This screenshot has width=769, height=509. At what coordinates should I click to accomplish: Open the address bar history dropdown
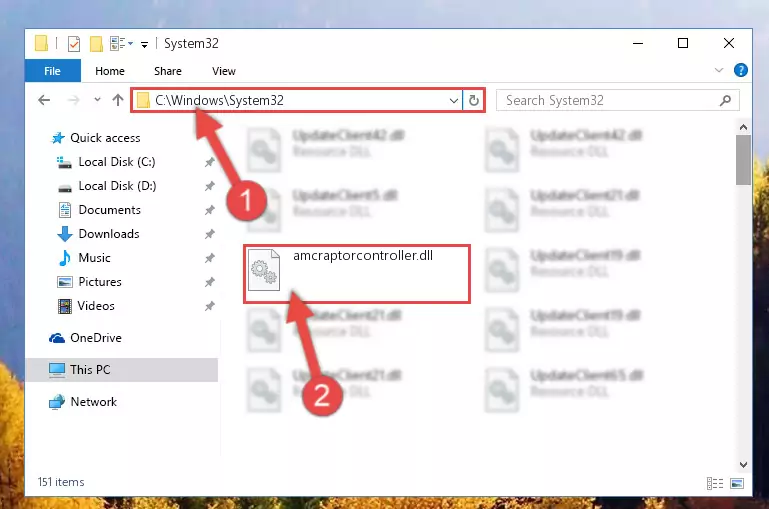(x=454, y=101)
